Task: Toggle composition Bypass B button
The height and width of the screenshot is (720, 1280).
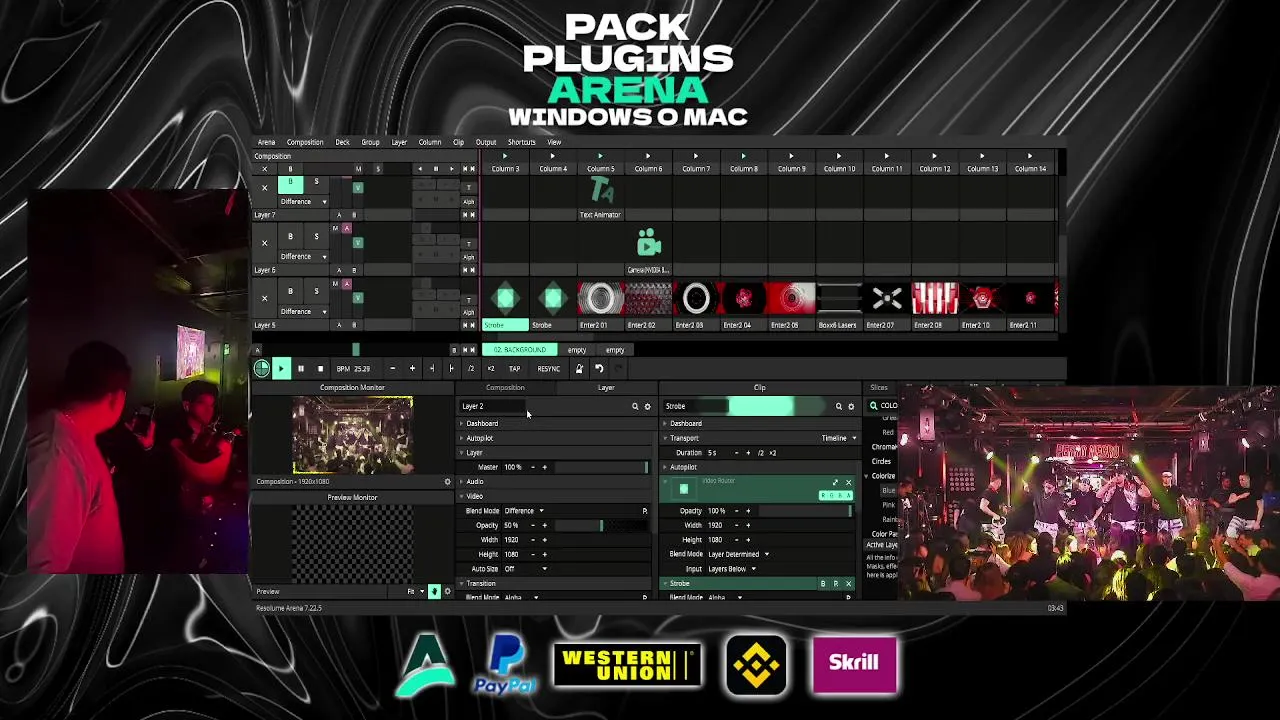Action: (290, 169)
